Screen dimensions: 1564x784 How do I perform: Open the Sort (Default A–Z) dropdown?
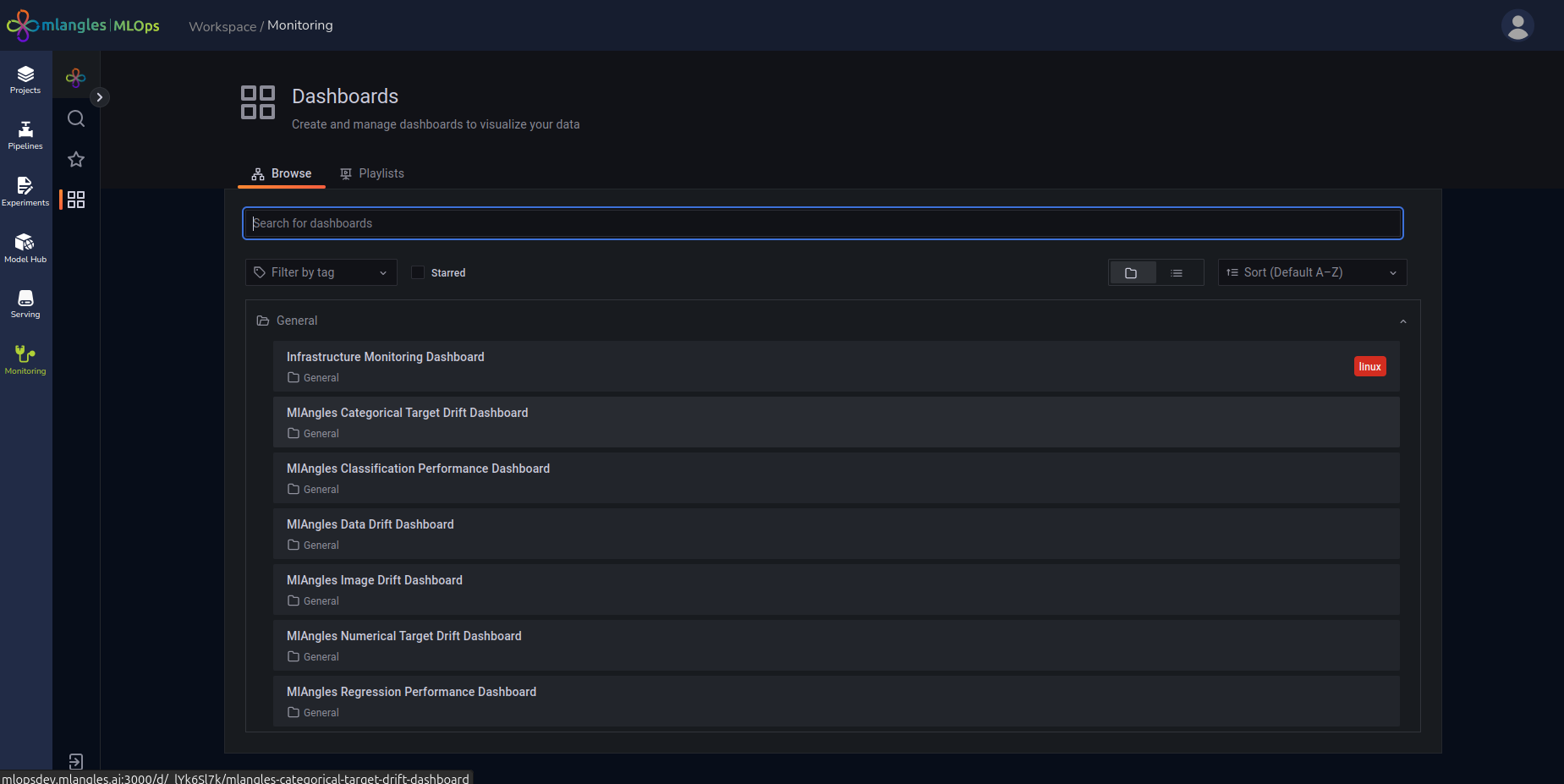[1311, 272]
